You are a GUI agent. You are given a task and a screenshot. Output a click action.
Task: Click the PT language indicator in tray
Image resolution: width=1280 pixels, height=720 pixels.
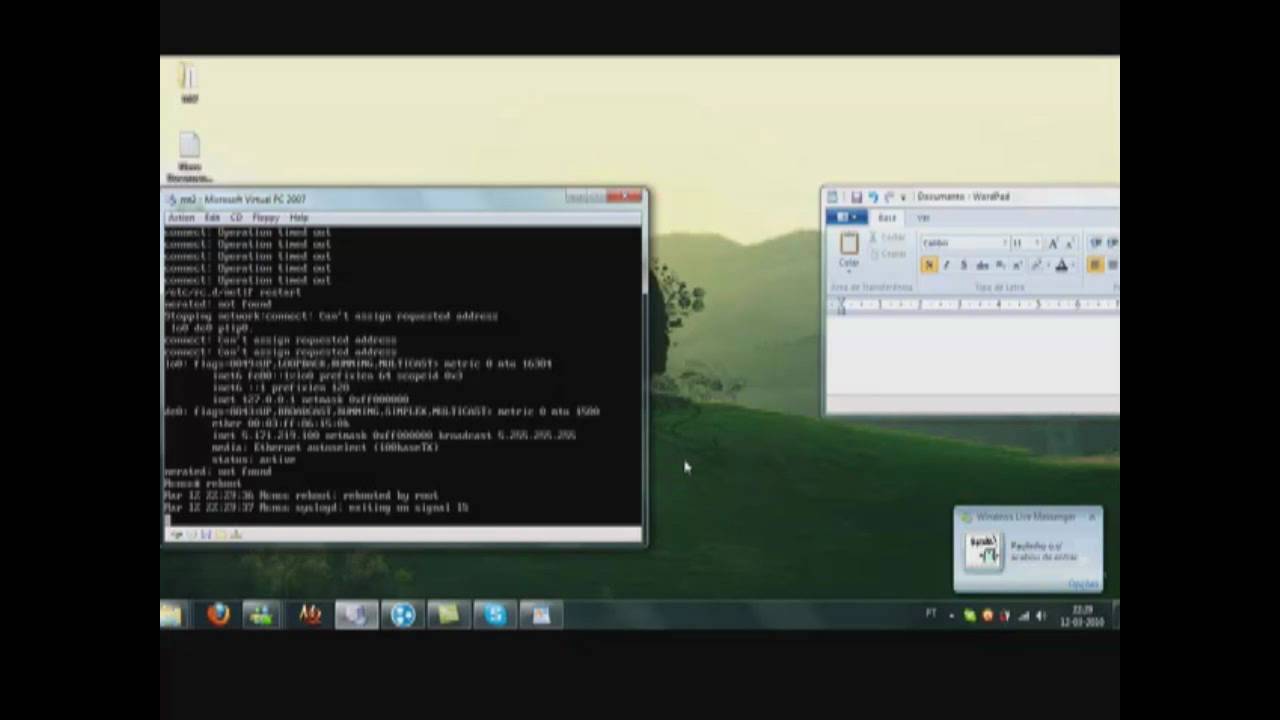point(931,614)
